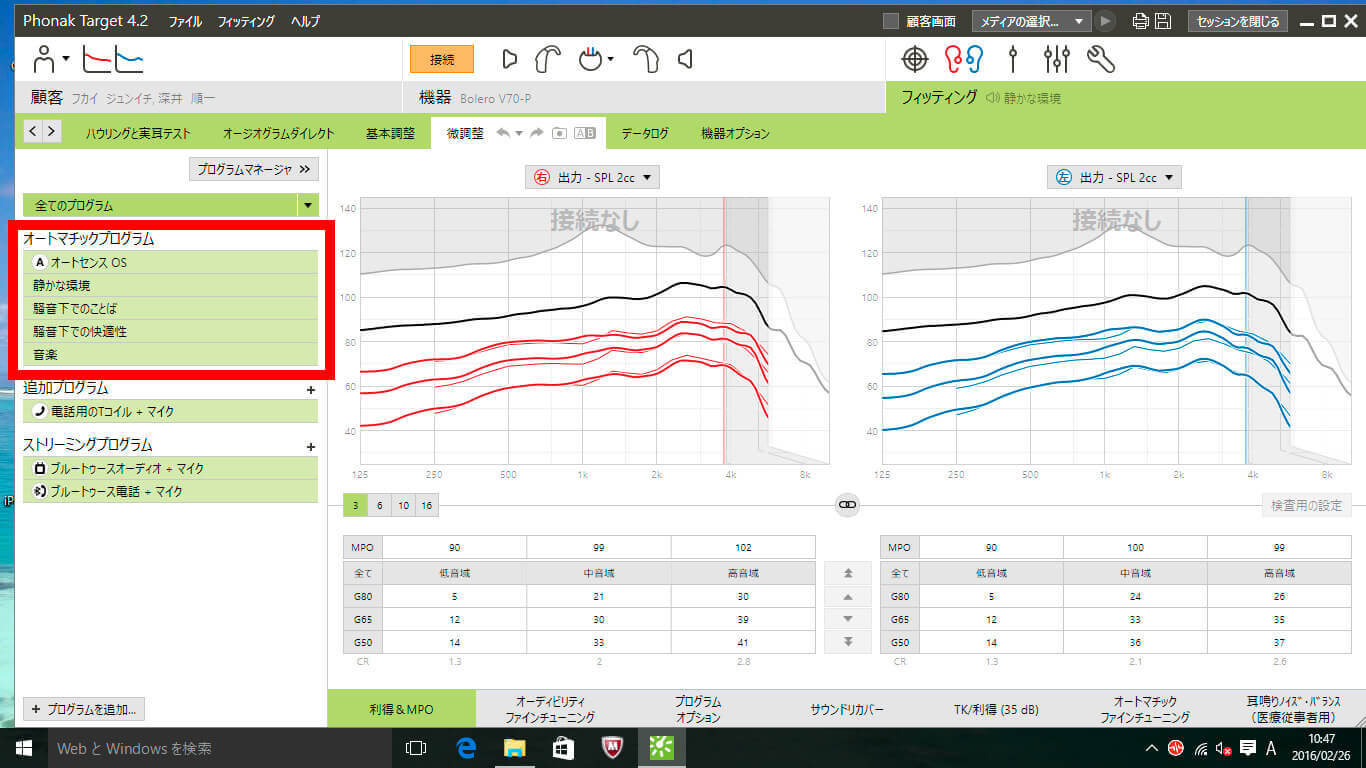Select 16 channel view
Image resolution: width=1366 pixels, height=768 pixels.
pyautogui.click(x=427, y=506)
